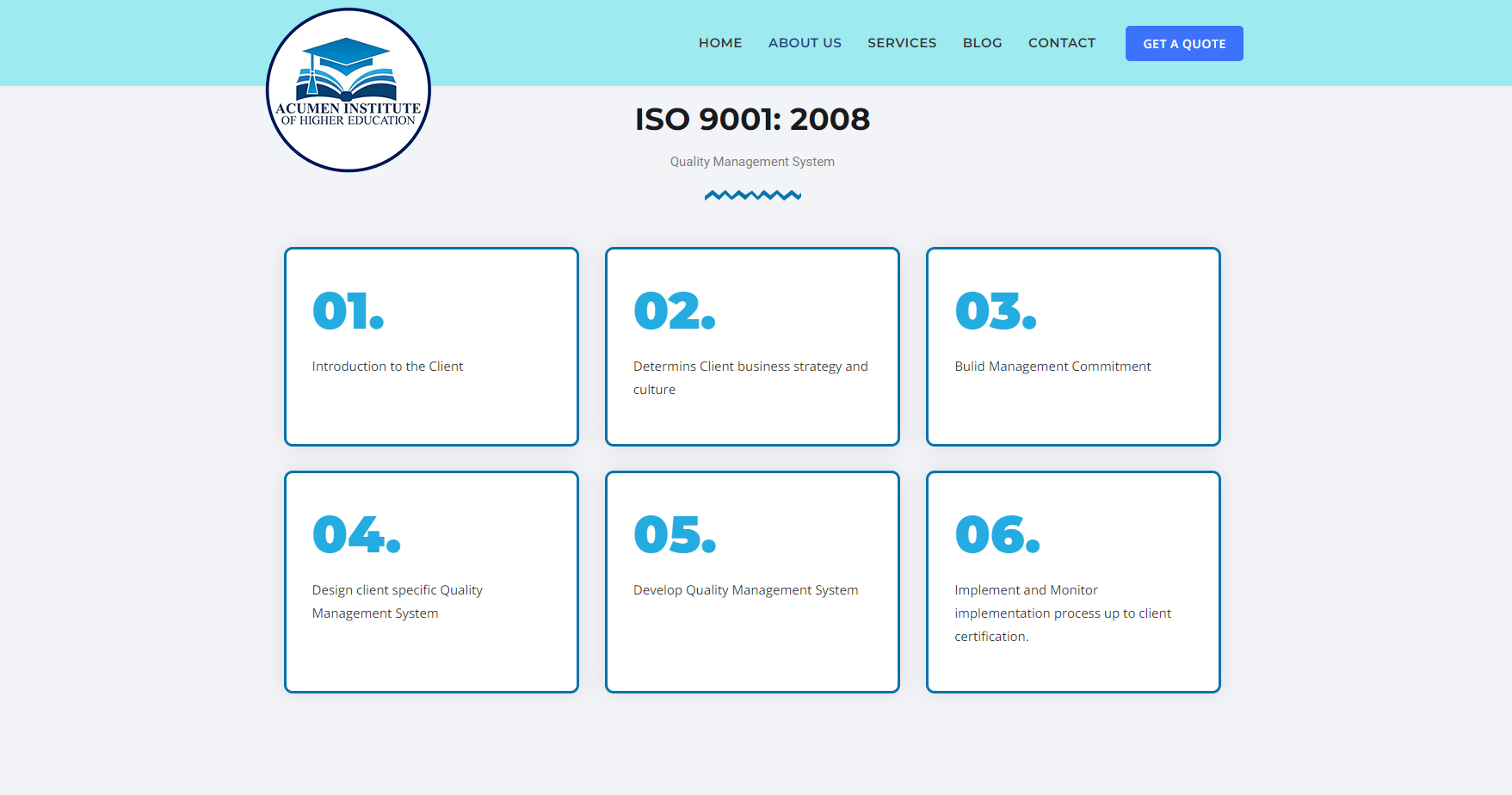Click the Acumen Institute graduation cap logo
Screen dimensions: 1512x795
pos(348,89)
